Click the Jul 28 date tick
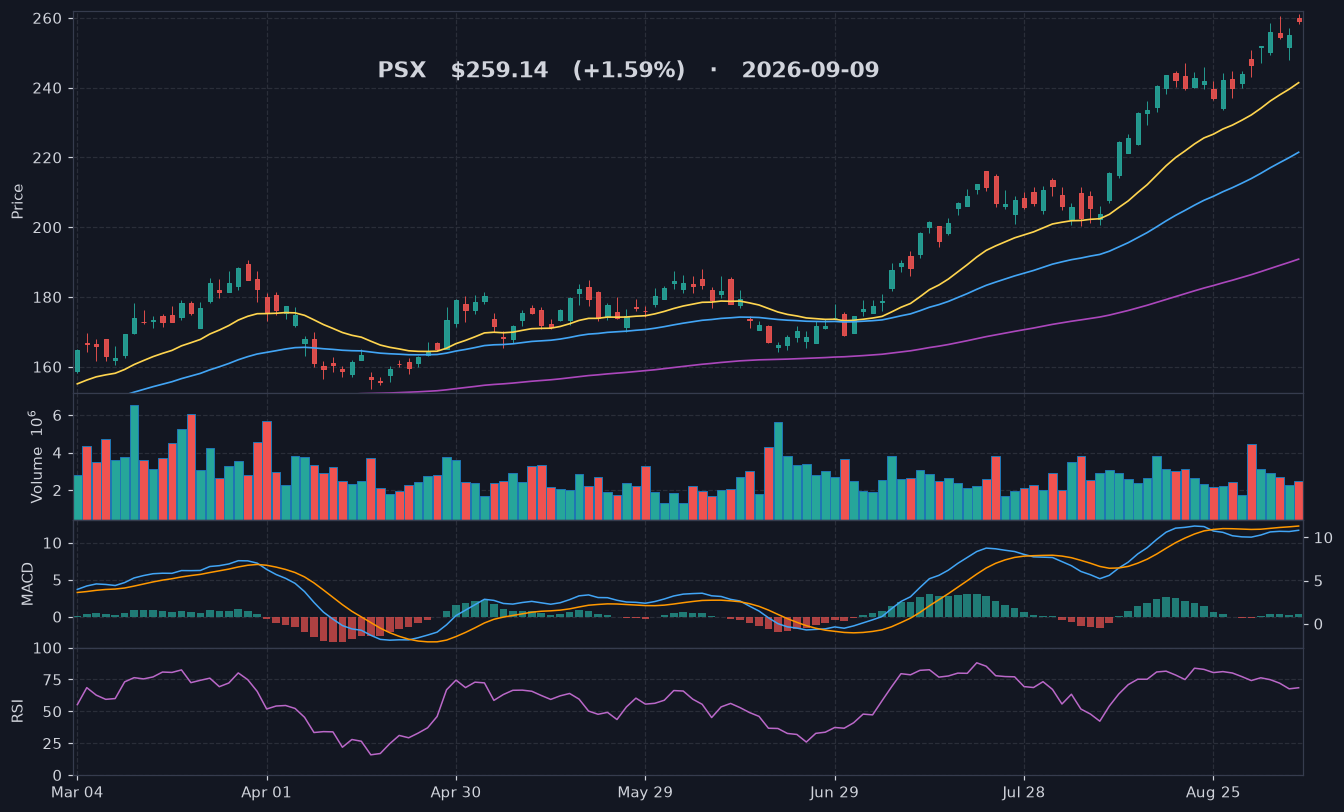Viewport: 1344px width, 812px height. pos(1024,793)
